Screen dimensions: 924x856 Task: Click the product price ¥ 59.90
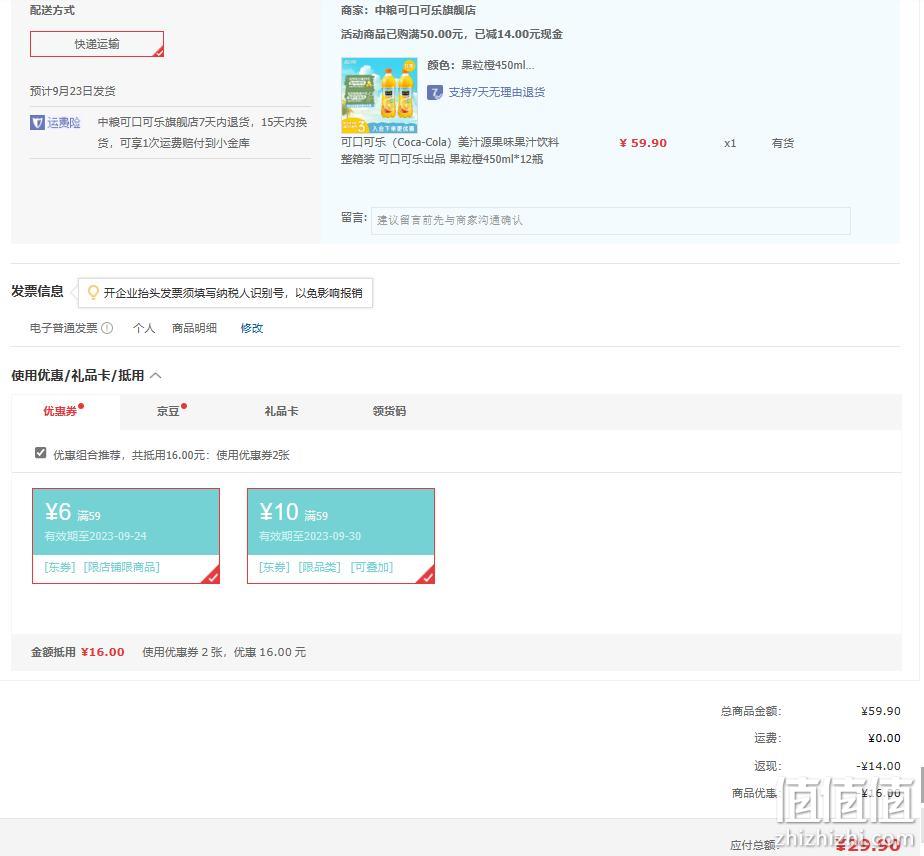[643, 143]
